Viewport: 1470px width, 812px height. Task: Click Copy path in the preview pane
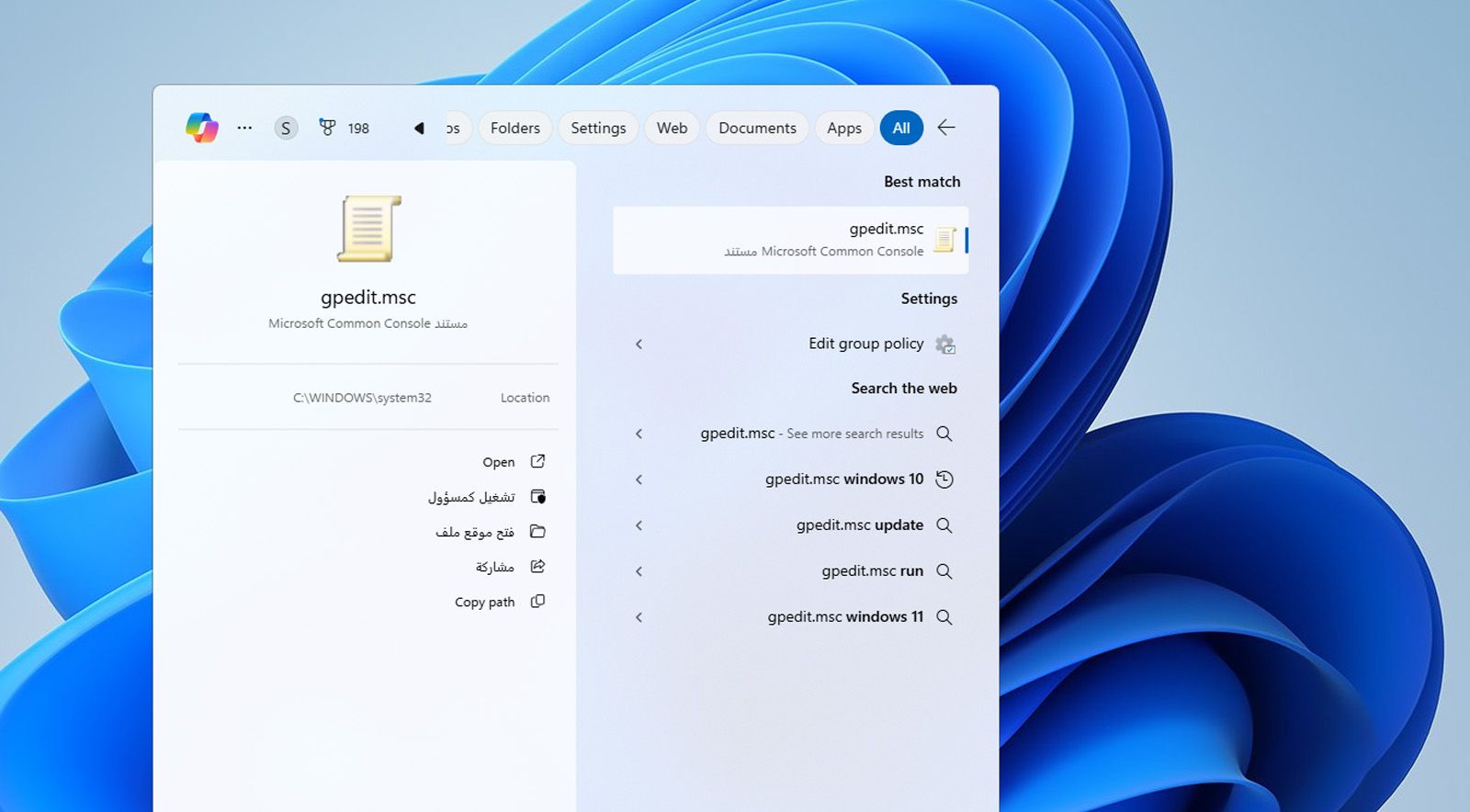[x=485, y=603]
